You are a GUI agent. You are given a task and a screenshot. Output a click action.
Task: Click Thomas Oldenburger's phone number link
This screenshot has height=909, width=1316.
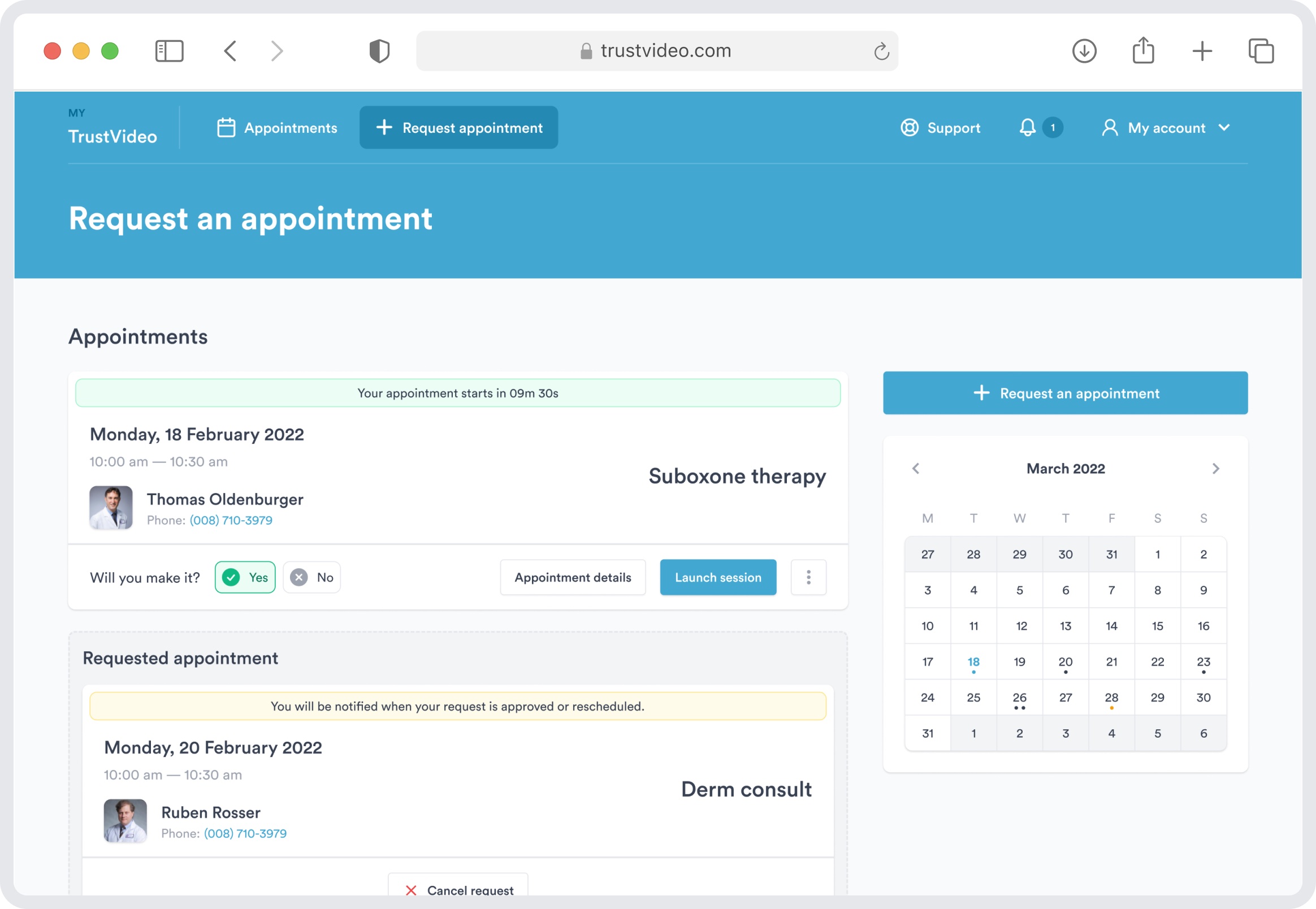(x=231, y=520)
